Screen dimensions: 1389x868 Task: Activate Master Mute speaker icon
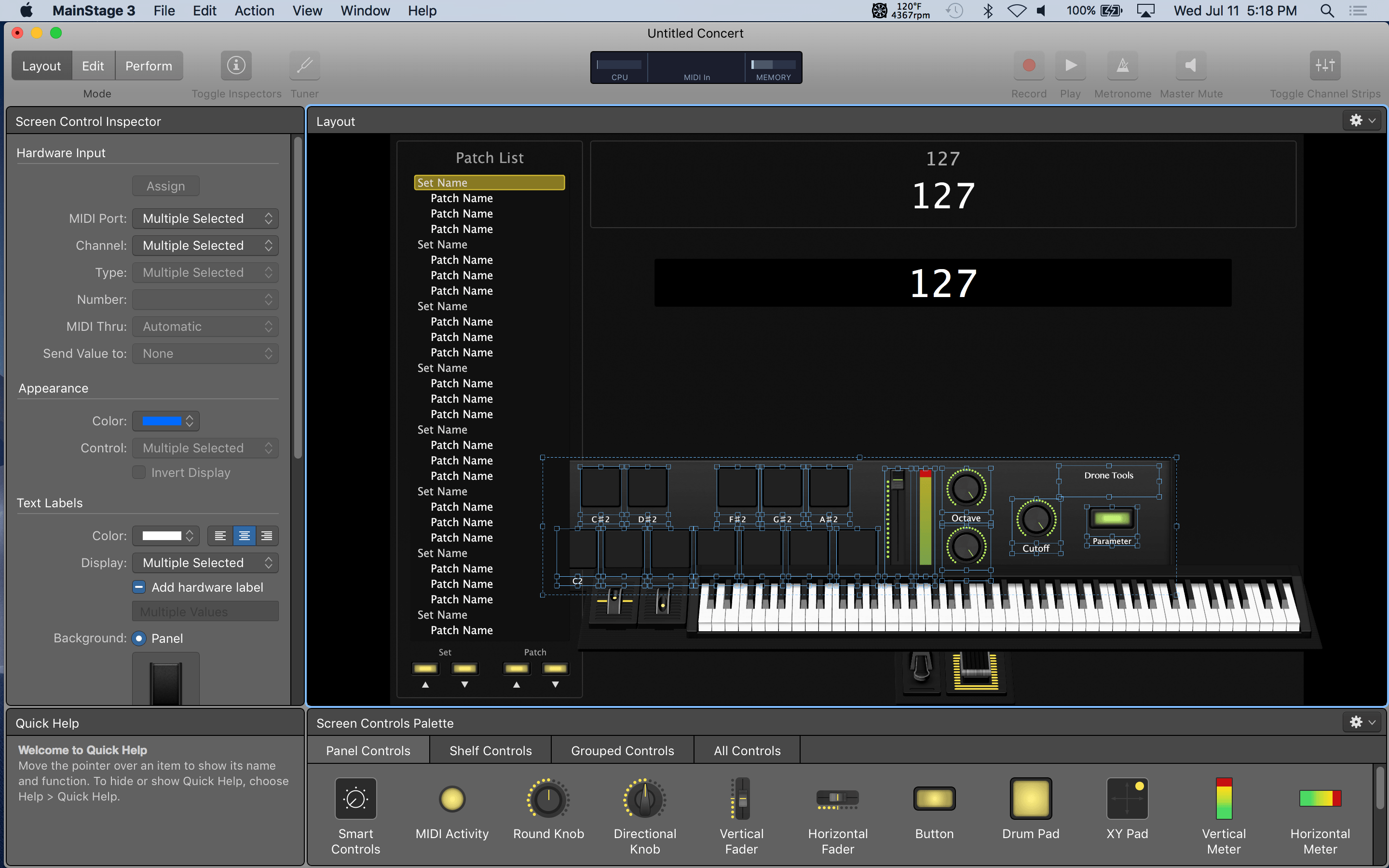(x=1190, y=66)
